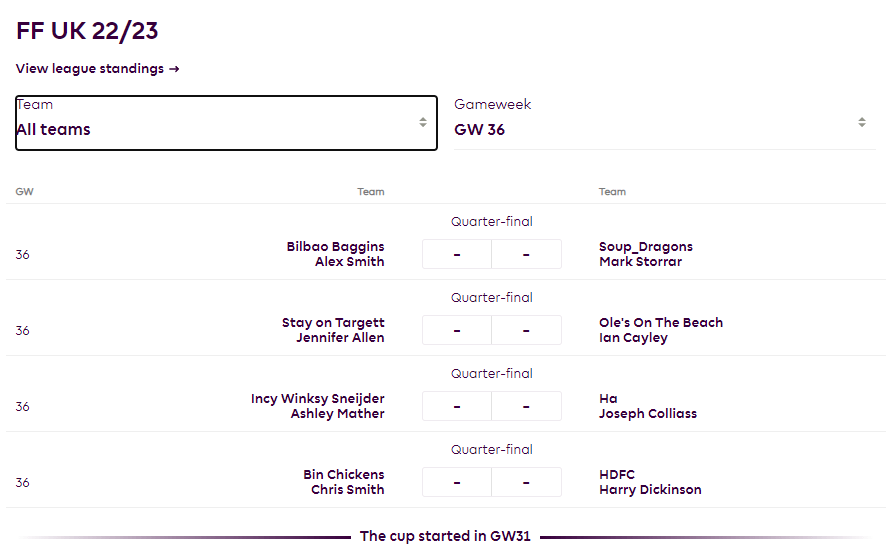
Task: Click Soup_Dragons away score box
Action: pos(526,254)
